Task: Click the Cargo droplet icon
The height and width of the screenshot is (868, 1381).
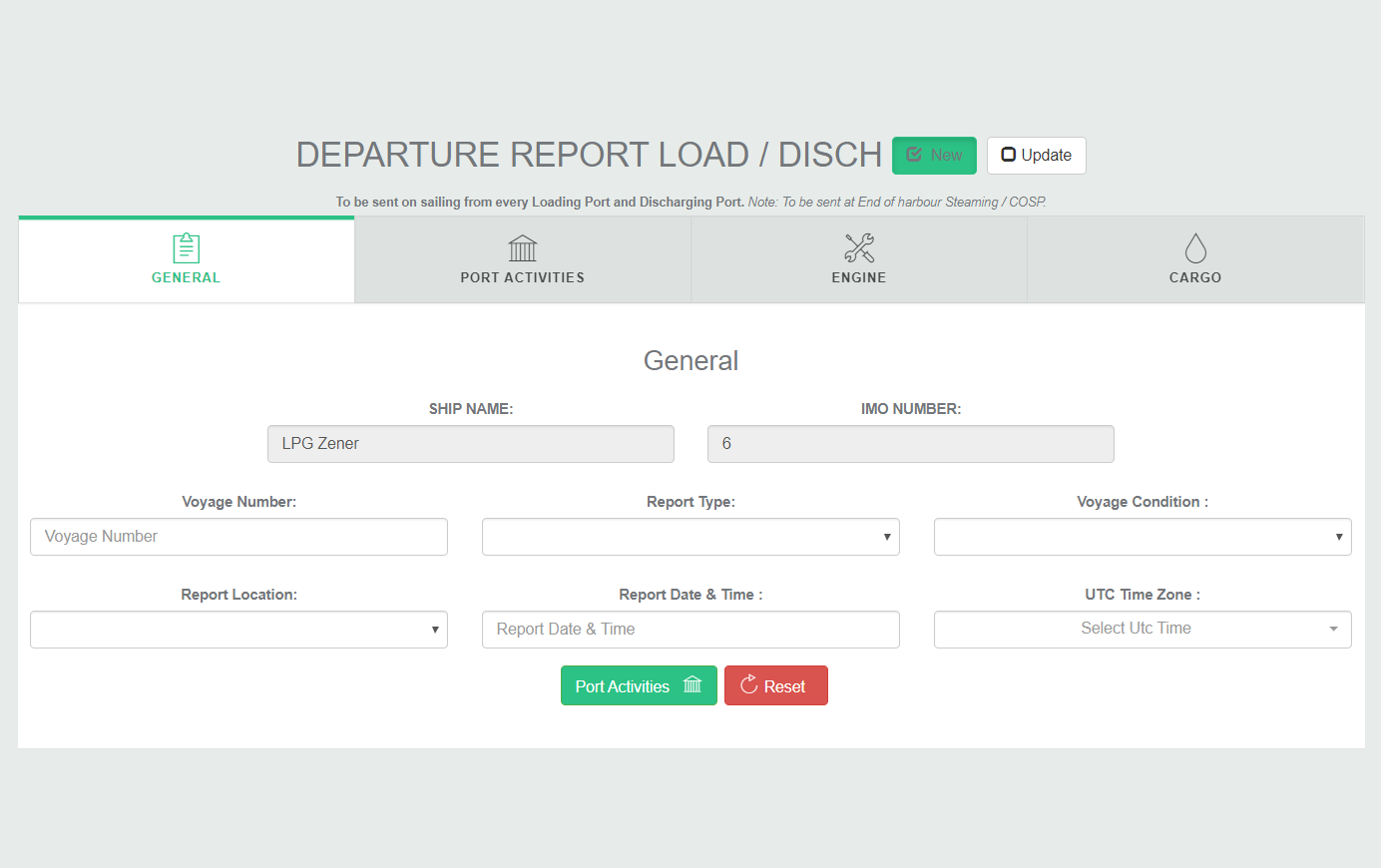Action: [1194, 247]
